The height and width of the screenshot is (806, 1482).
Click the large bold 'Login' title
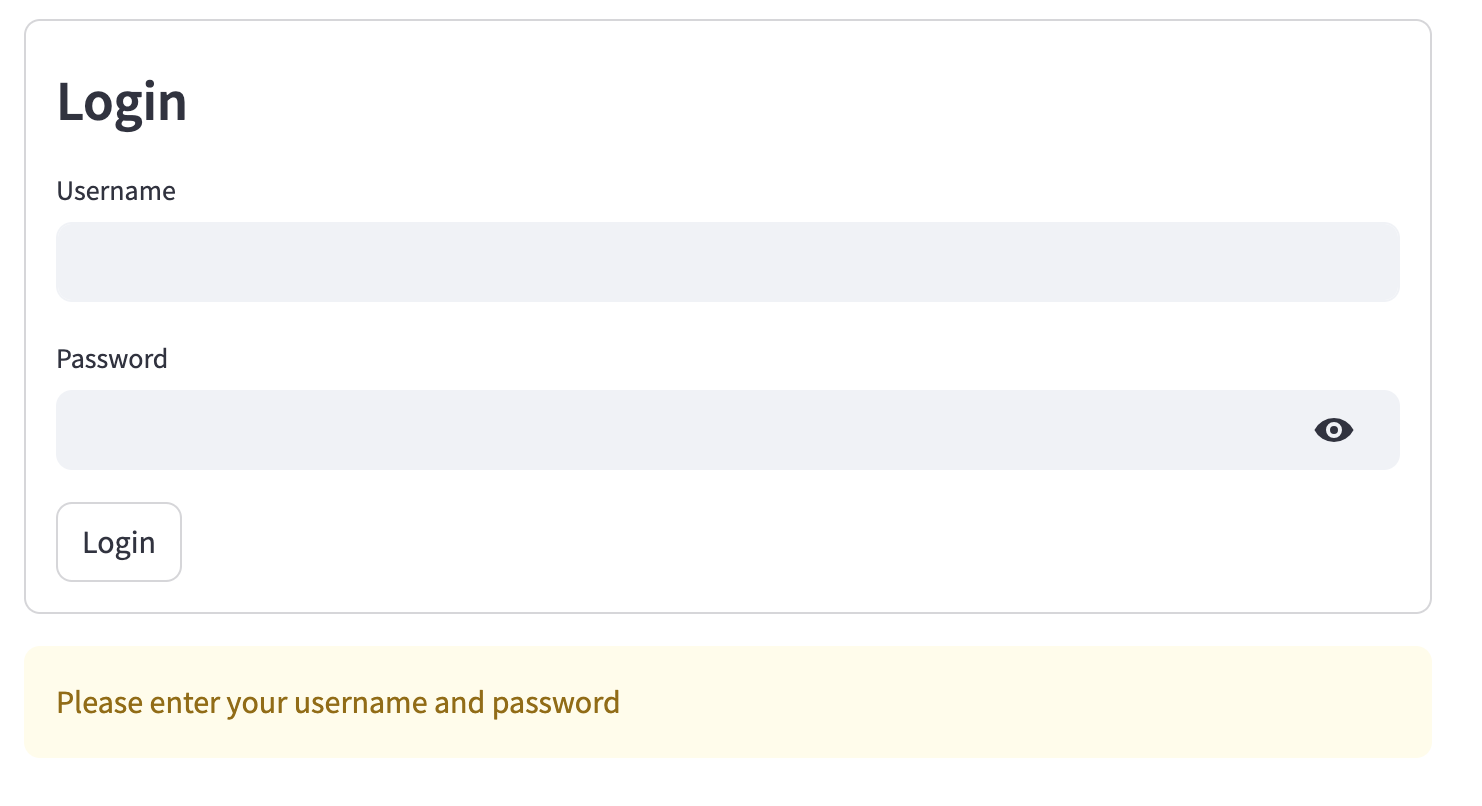pos(122,102)
